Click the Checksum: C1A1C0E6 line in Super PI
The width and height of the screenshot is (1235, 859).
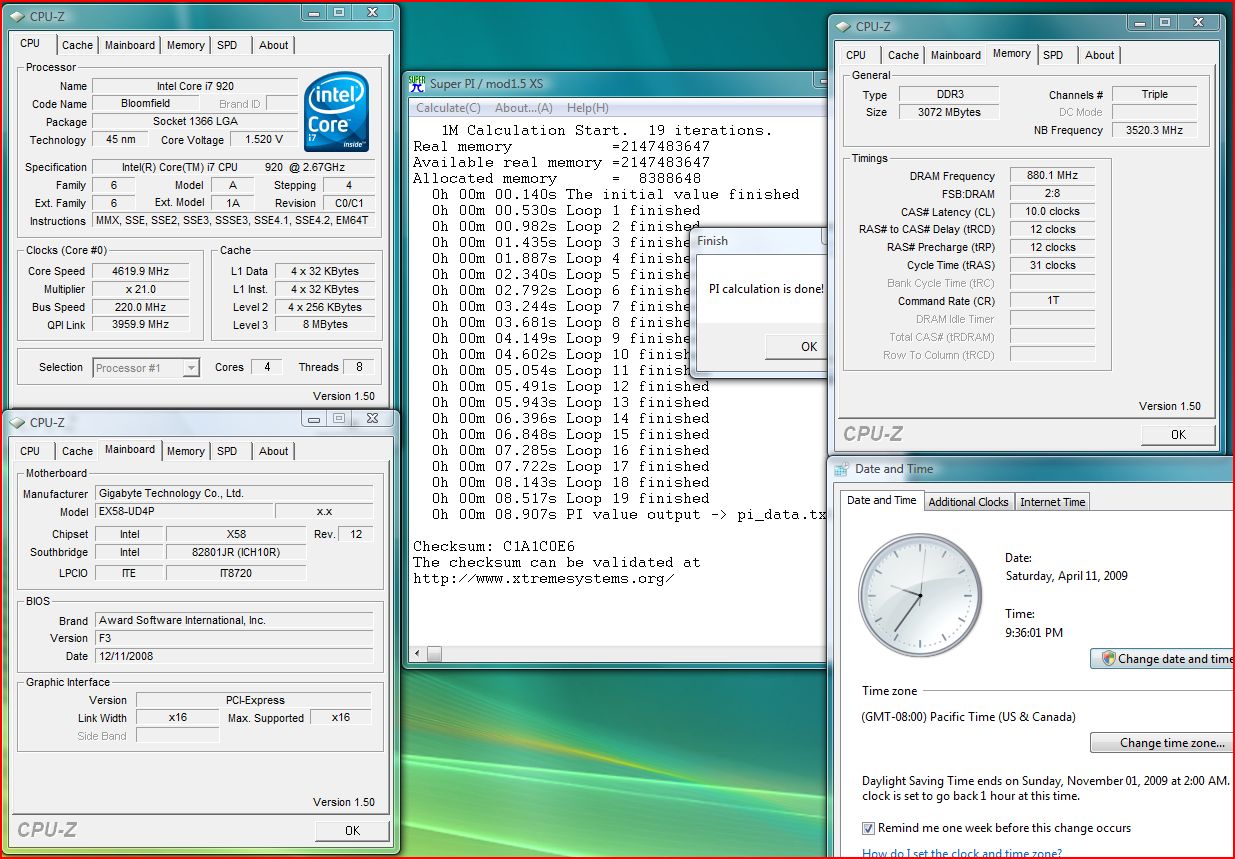point(494,546)
